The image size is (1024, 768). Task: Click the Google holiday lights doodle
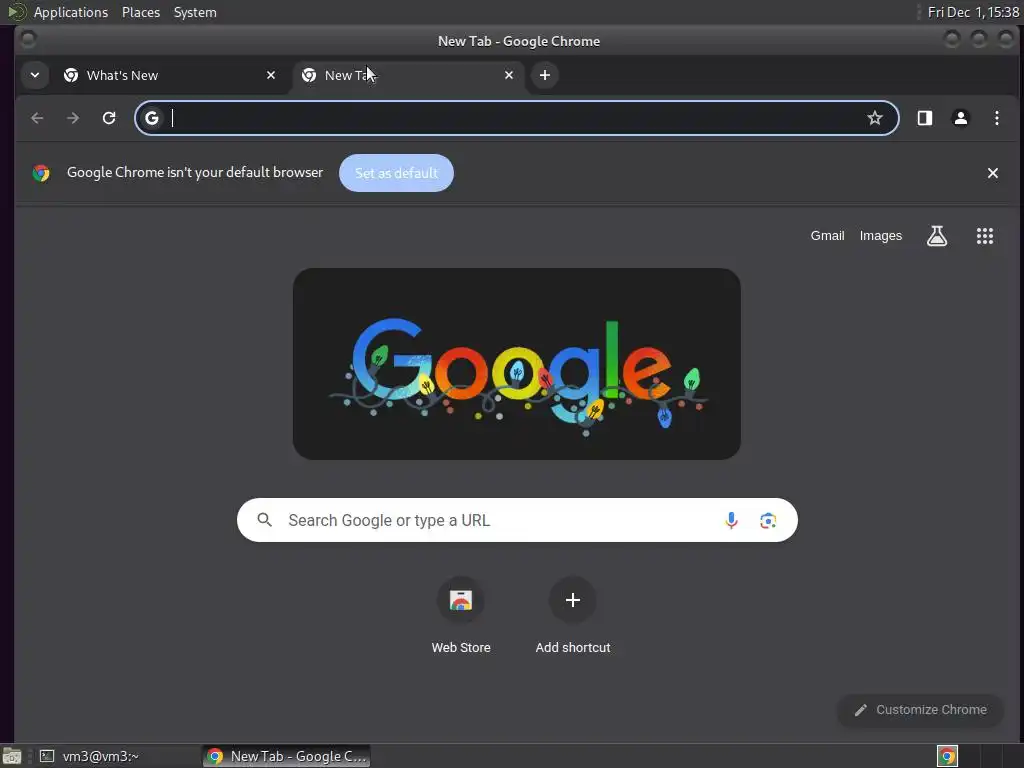[x=517, y=364]
